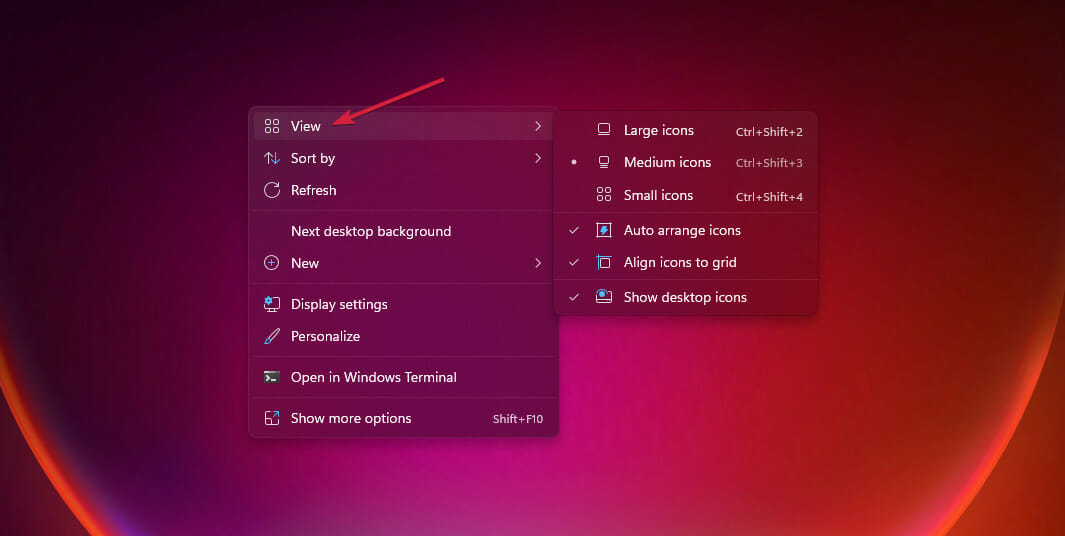Choose Next desktop background
This screenshot has height=536, width=1065.
point(404,231)
